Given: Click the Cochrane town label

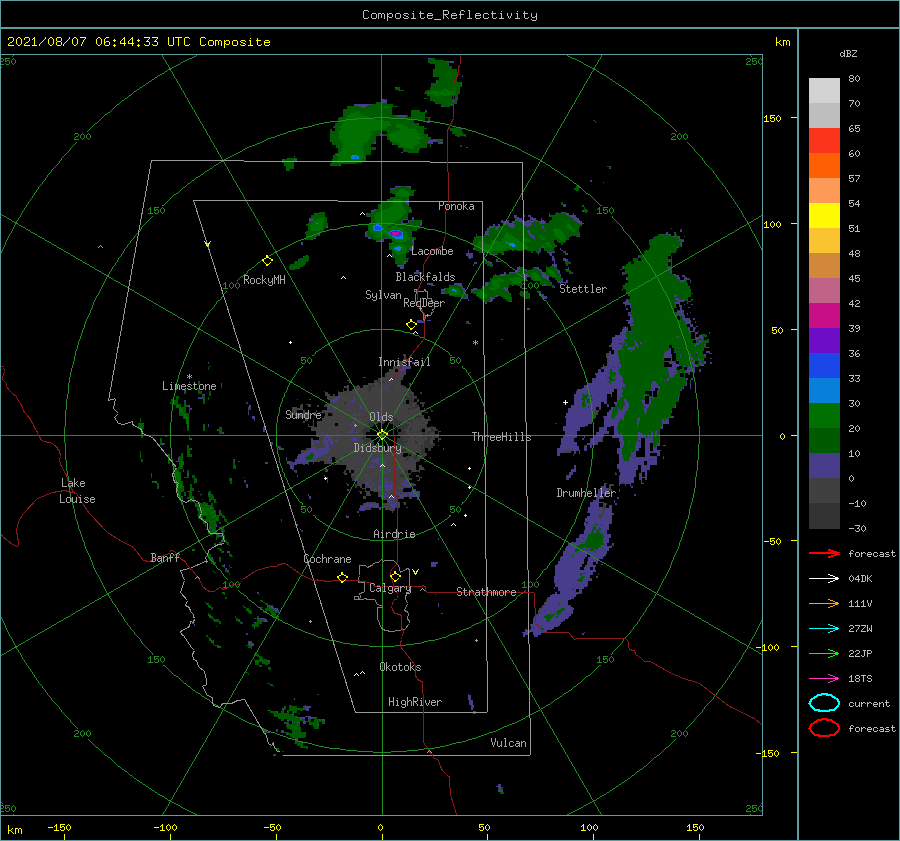Looking at the screenshot, I should (327, 559).
